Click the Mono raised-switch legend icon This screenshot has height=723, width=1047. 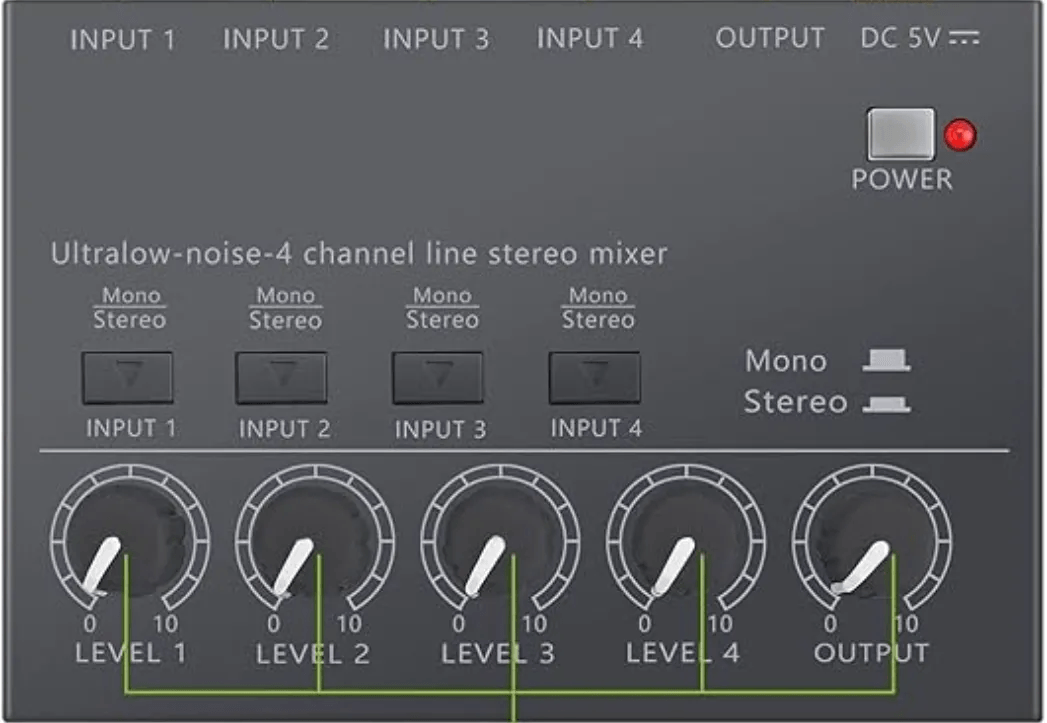tap(886, 361)
